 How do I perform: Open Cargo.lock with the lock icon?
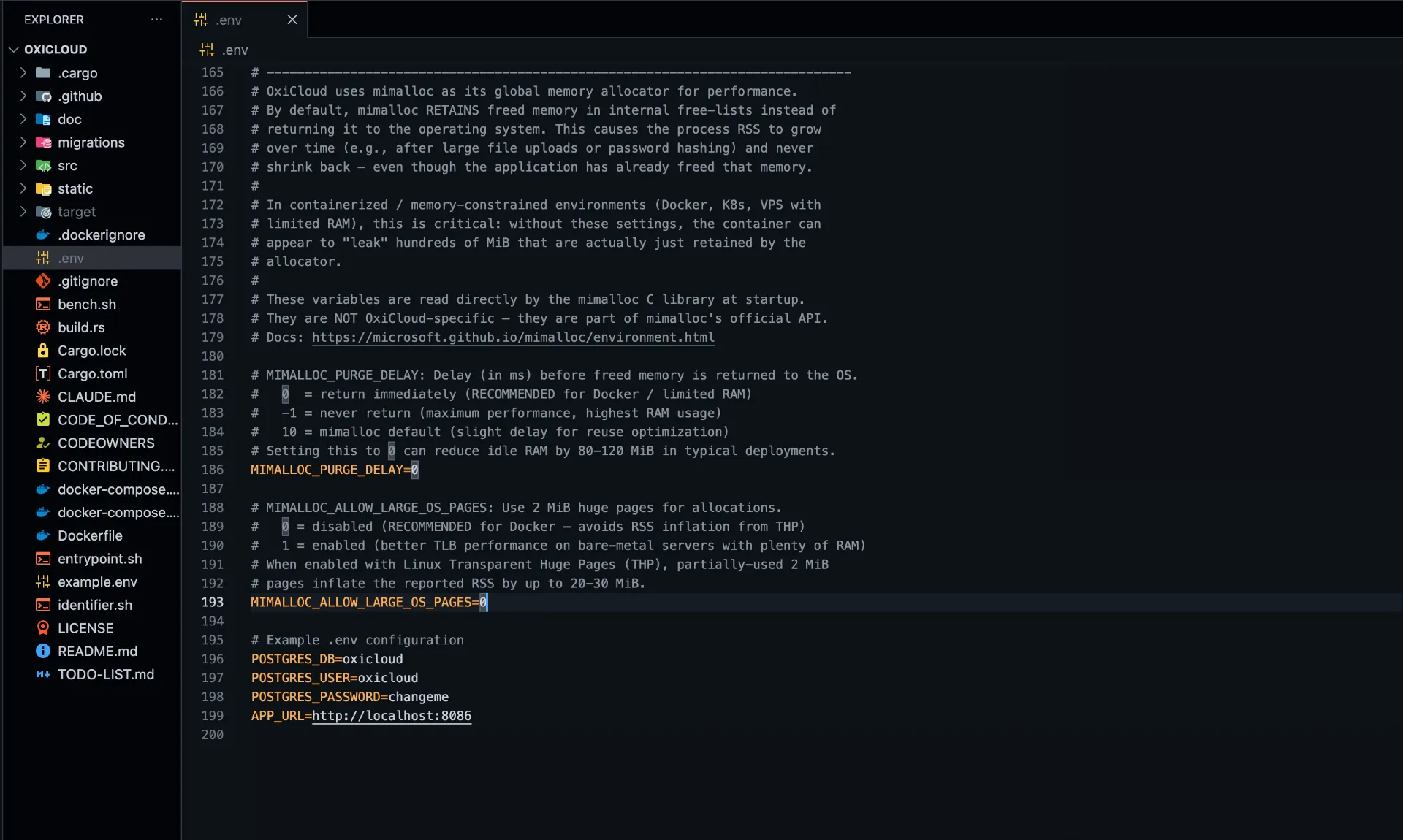tap(91, 351)
